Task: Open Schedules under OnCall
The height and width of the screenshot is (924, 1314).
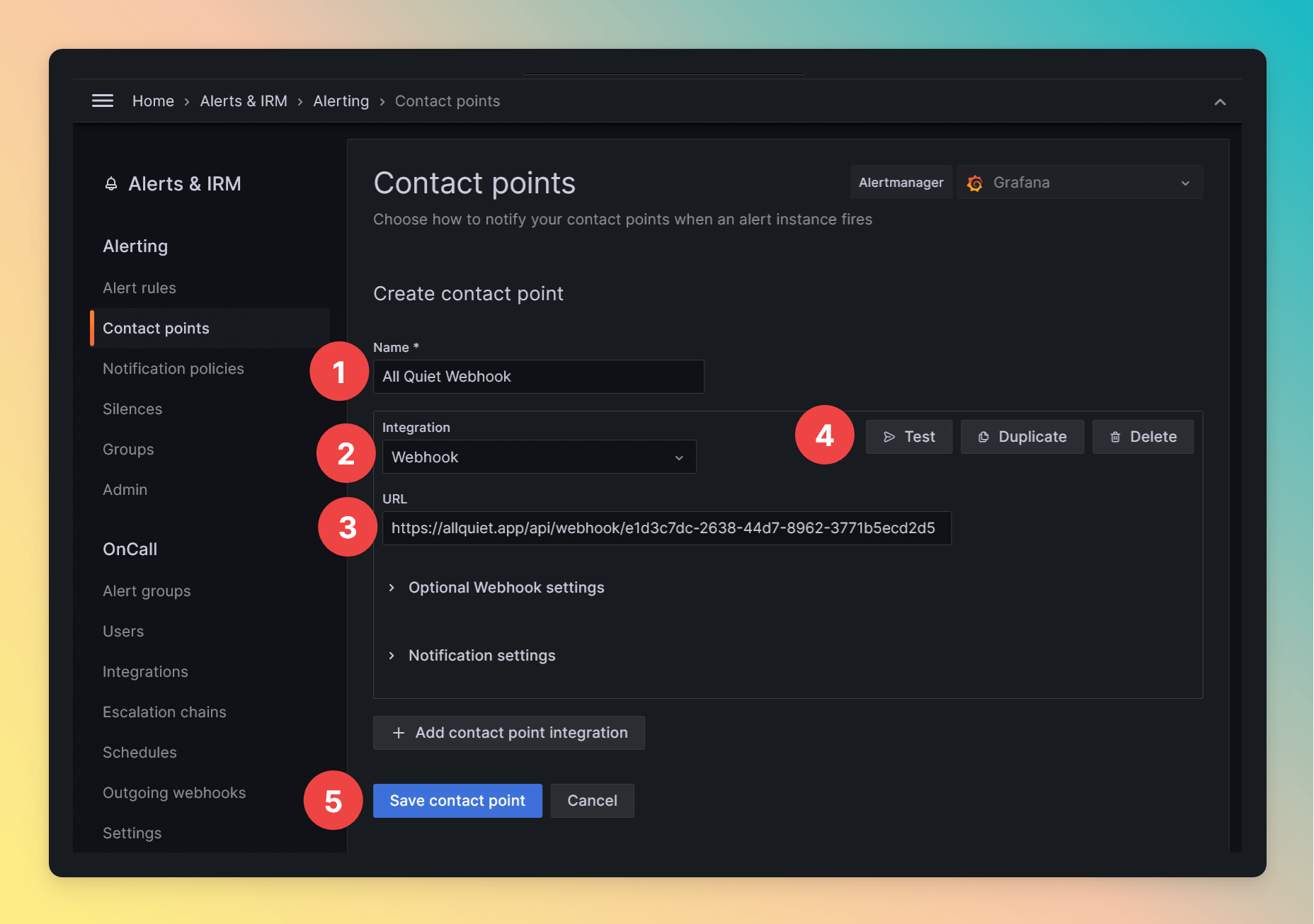Action: click(139, 753)
